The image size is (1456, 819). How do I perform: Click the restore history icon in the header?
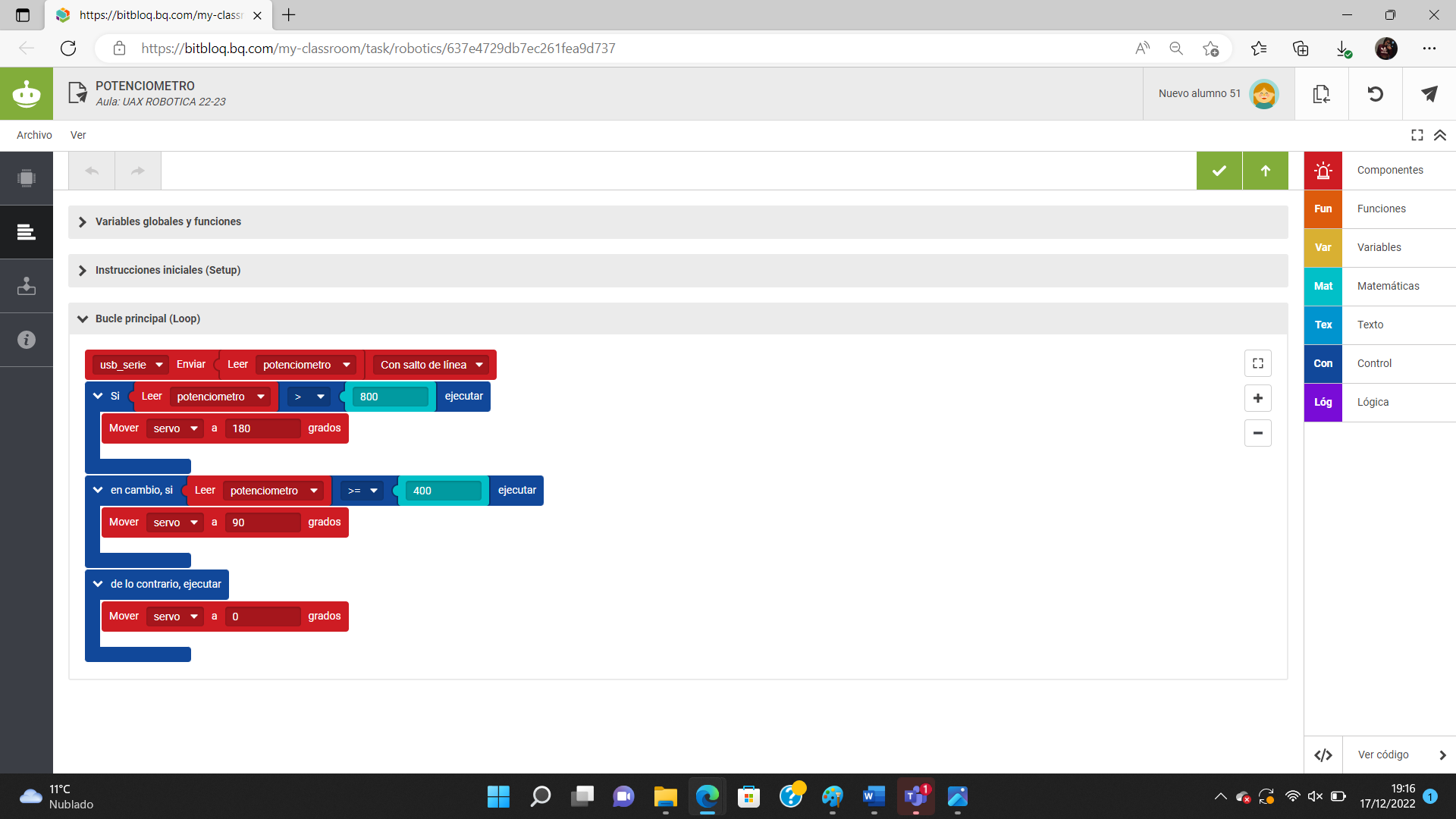point(1375,94)
